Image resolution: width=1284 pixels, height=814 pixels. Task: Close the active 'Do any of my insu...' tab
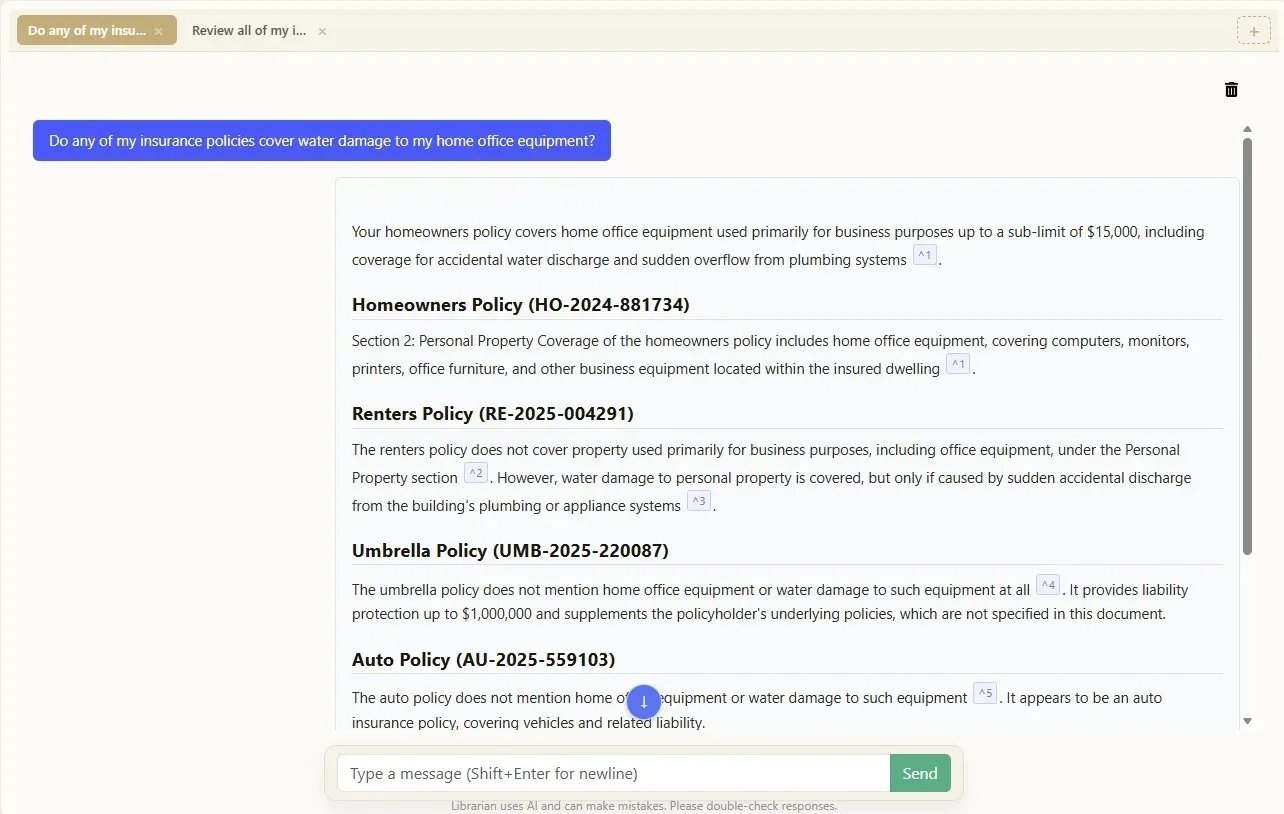click(x=158, y=30)
